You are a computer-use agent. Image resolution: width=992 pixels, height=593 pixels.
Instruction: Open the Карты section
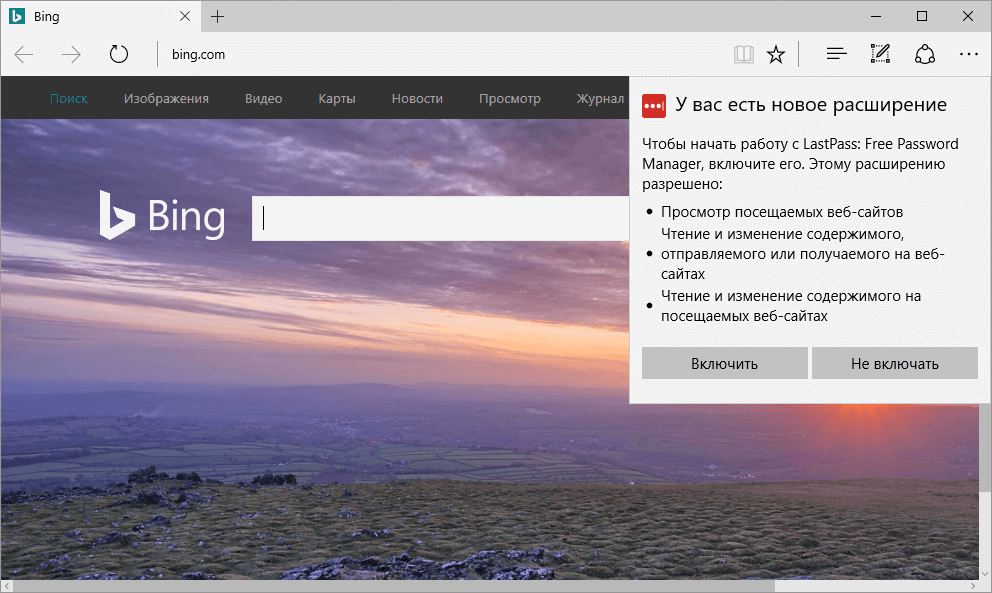click(336, 98)
